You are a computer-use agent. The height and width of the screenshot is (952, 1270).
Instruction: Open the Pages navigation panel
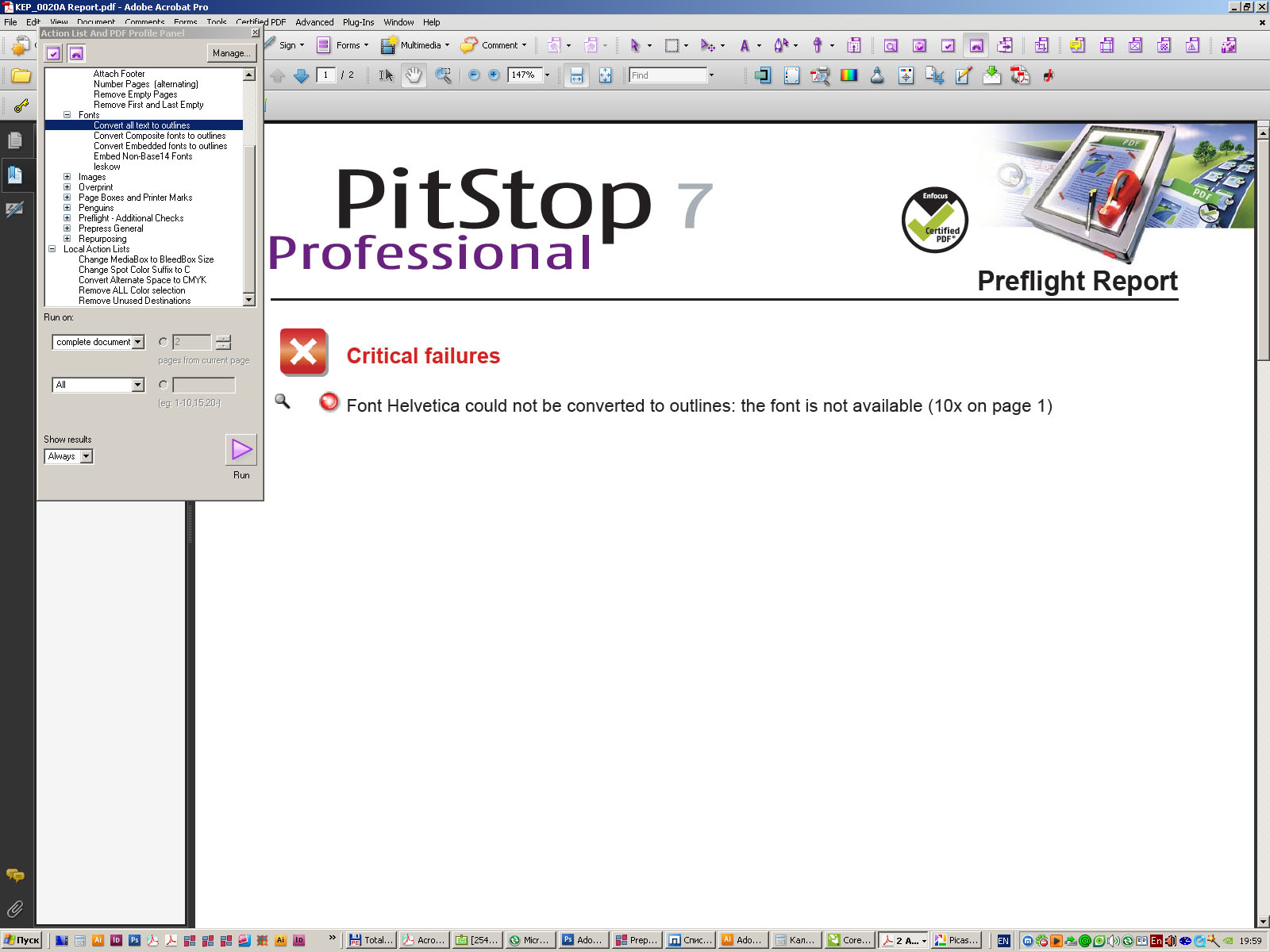15,140
